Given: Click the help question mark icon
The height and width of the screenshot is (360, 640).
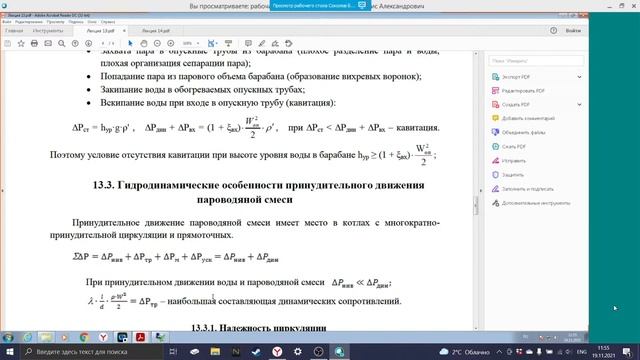Looking at the screenshot, I should (553, 31).
